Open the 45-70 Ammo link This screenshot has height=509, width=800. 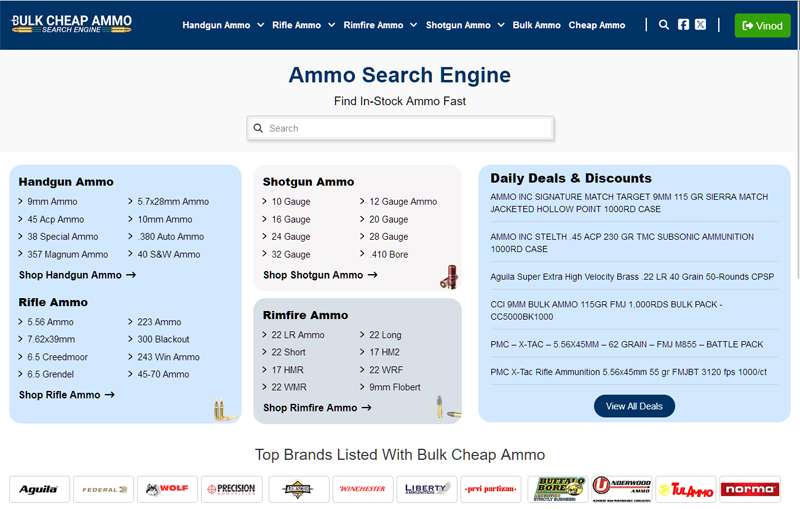click(163, 374)
